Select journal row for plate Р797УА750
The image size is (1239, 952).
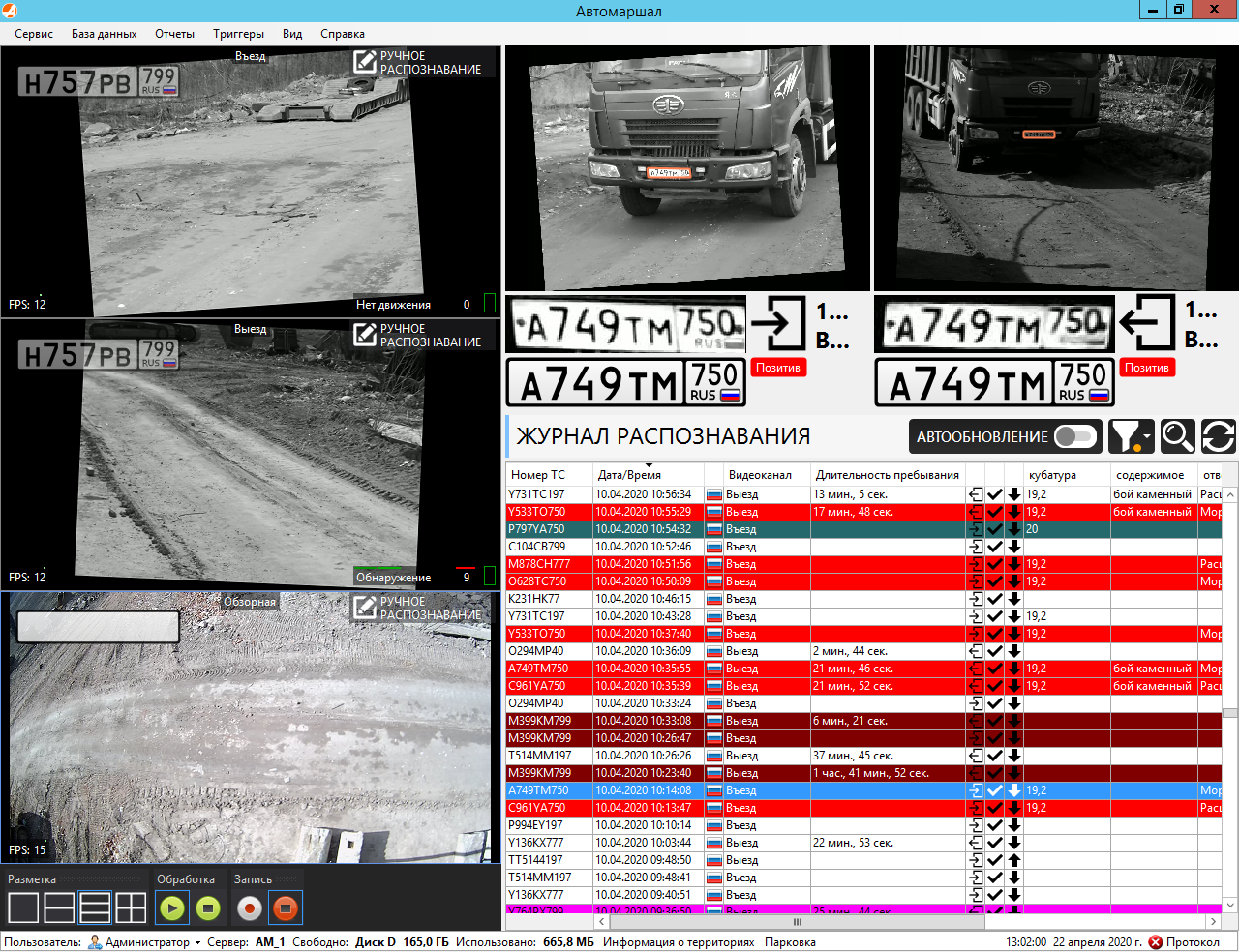[x=863, y=529]
